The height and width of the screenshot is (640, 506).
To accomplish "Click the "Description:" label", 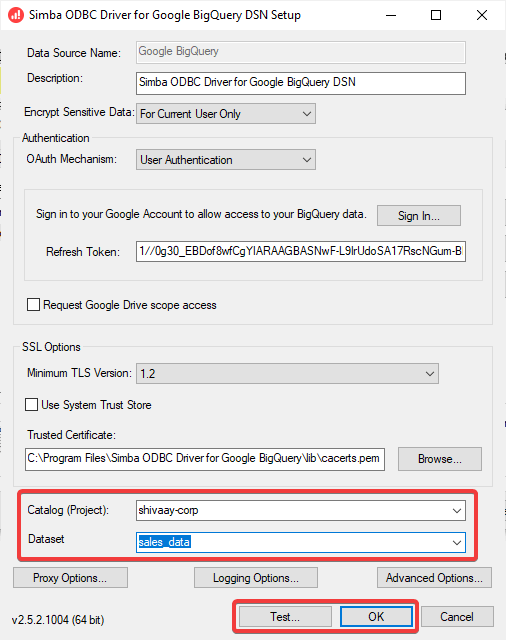I will coord(55,78).
